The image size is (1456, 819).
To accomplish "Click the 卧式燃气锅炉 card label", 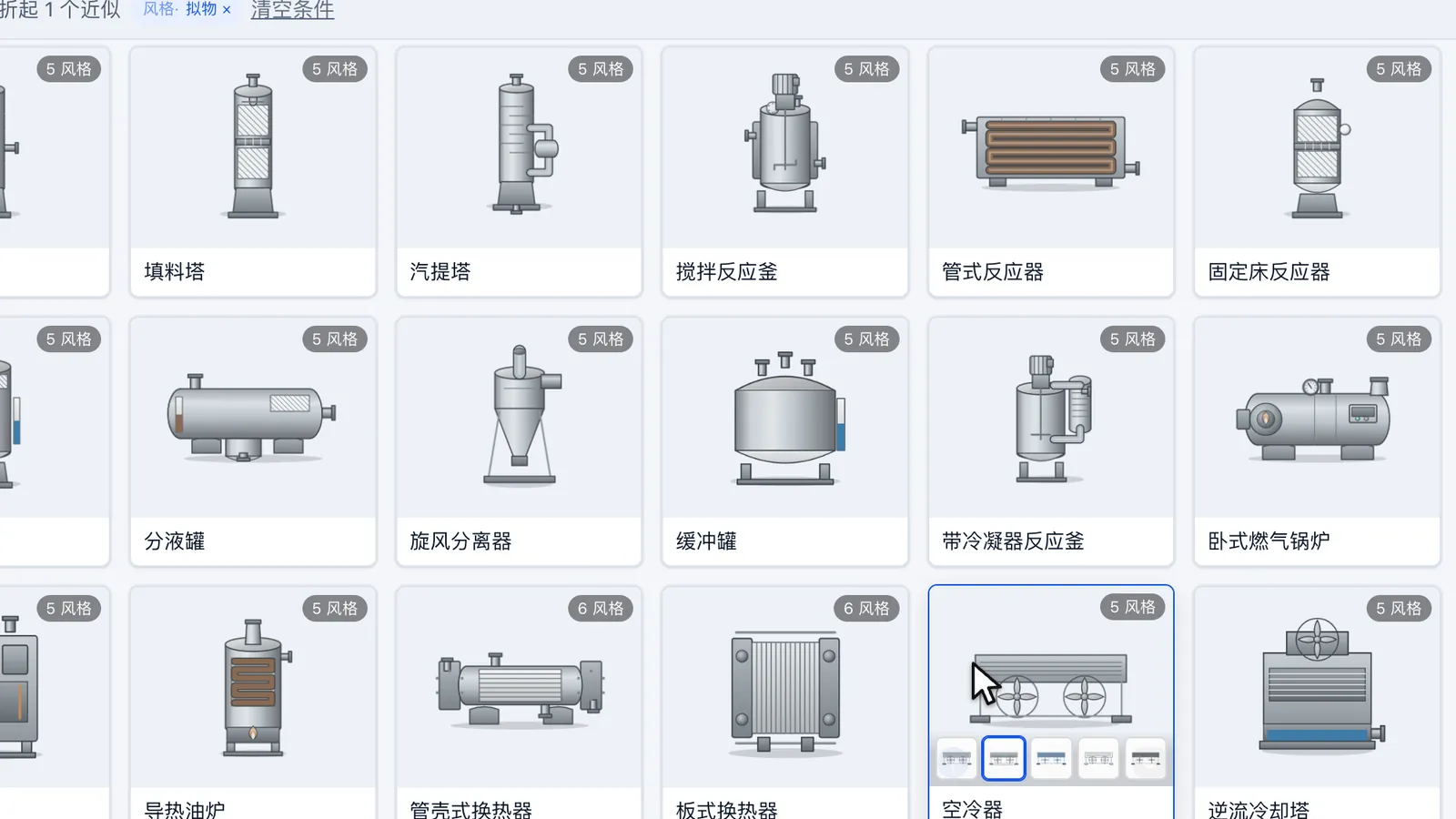I will pos(1269,541).
